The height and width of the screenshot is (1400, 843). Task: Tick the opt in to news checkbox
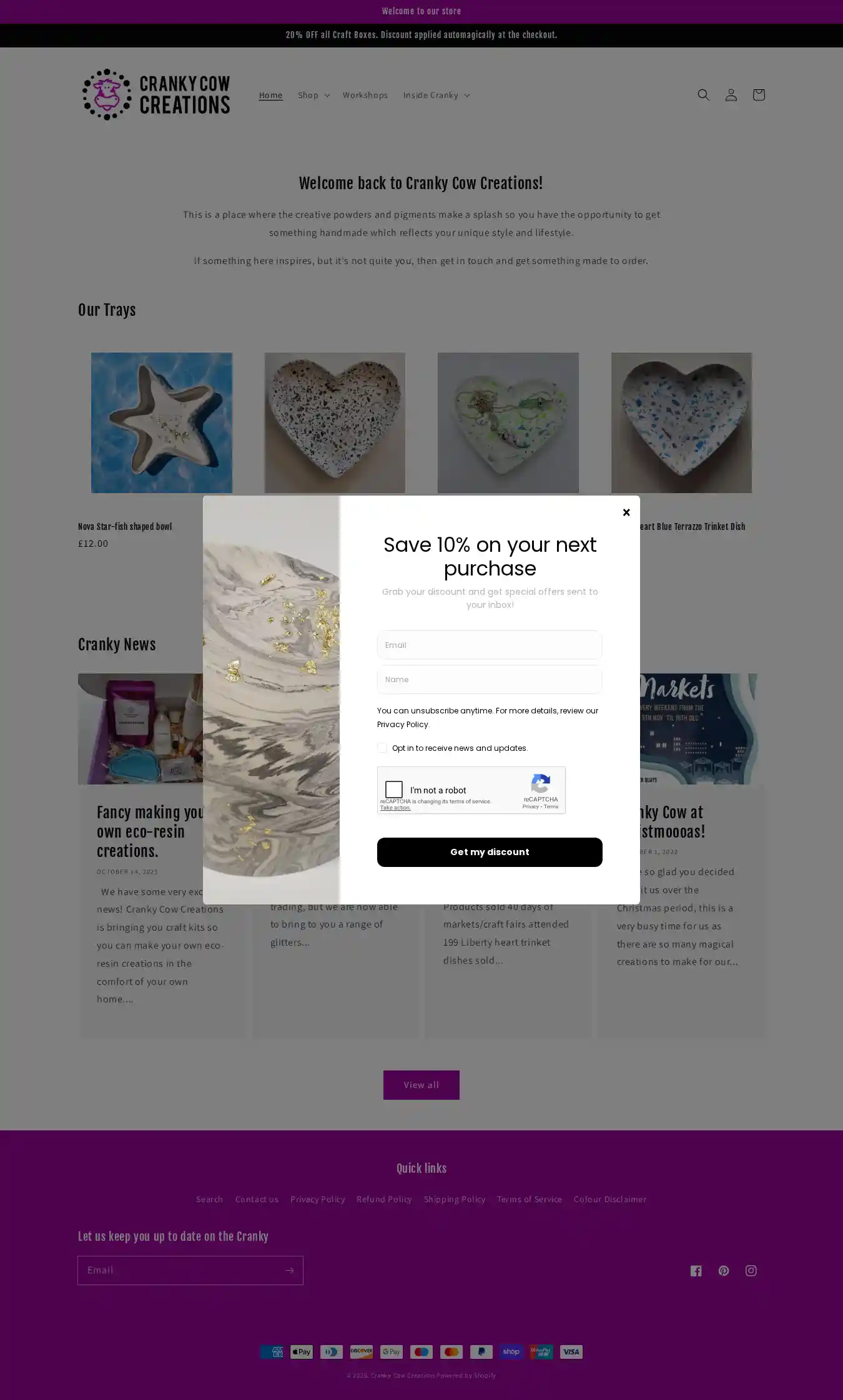(x=382, y=748)
